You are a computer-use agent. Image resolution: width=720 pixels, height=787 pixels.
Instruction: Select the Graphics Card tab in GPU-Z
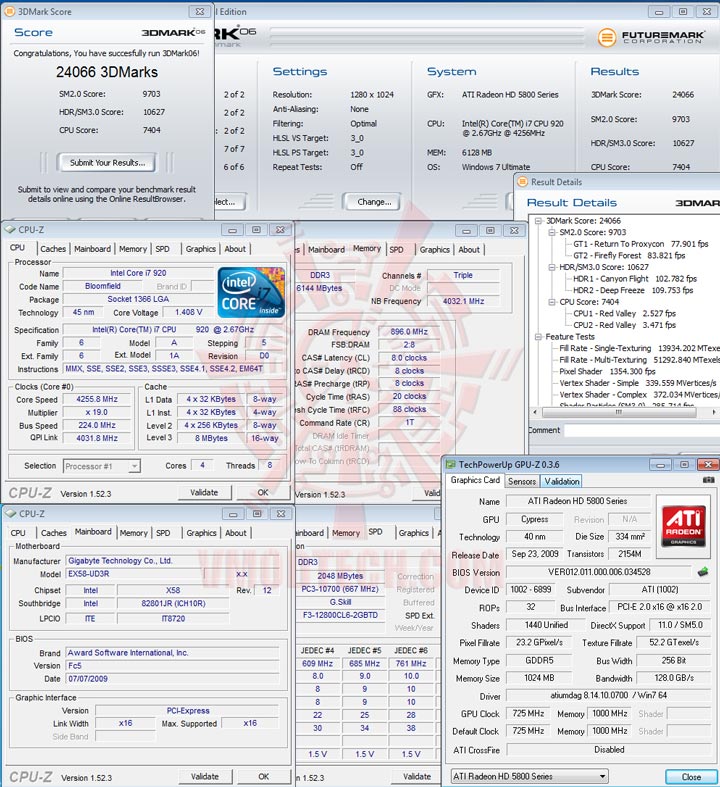point(475,480)
